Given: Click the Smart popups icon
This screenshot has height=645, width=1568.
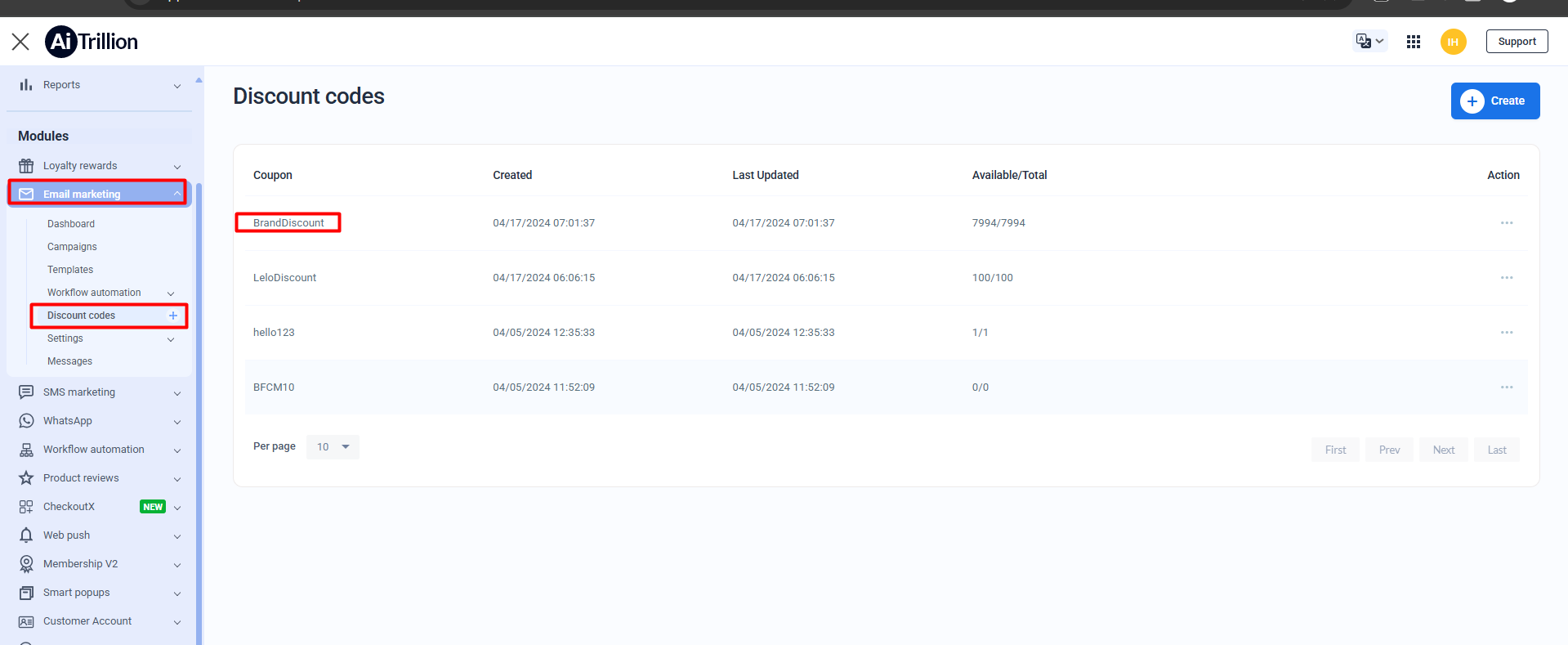Looking at the screenshot, I should [x=26, y=593].
